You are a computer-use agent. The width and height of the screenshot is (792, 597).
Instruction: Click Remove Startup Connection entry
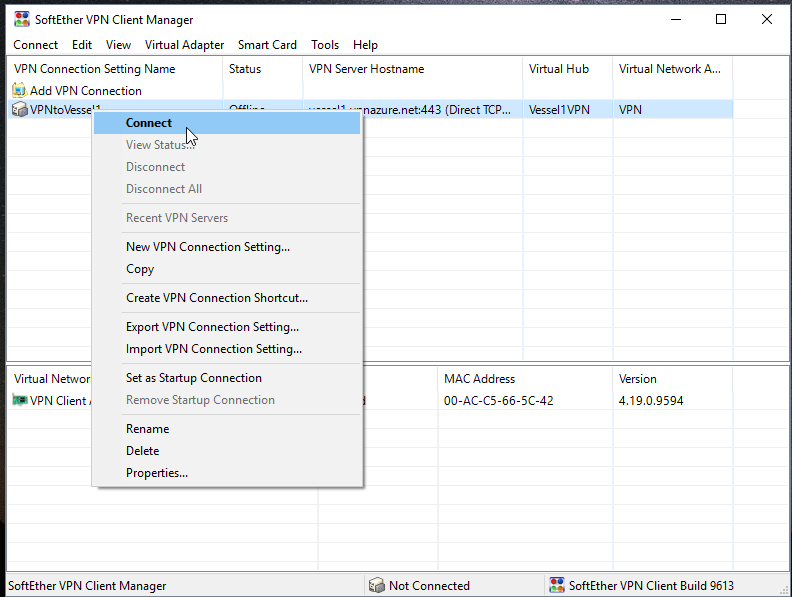point(227,400)
